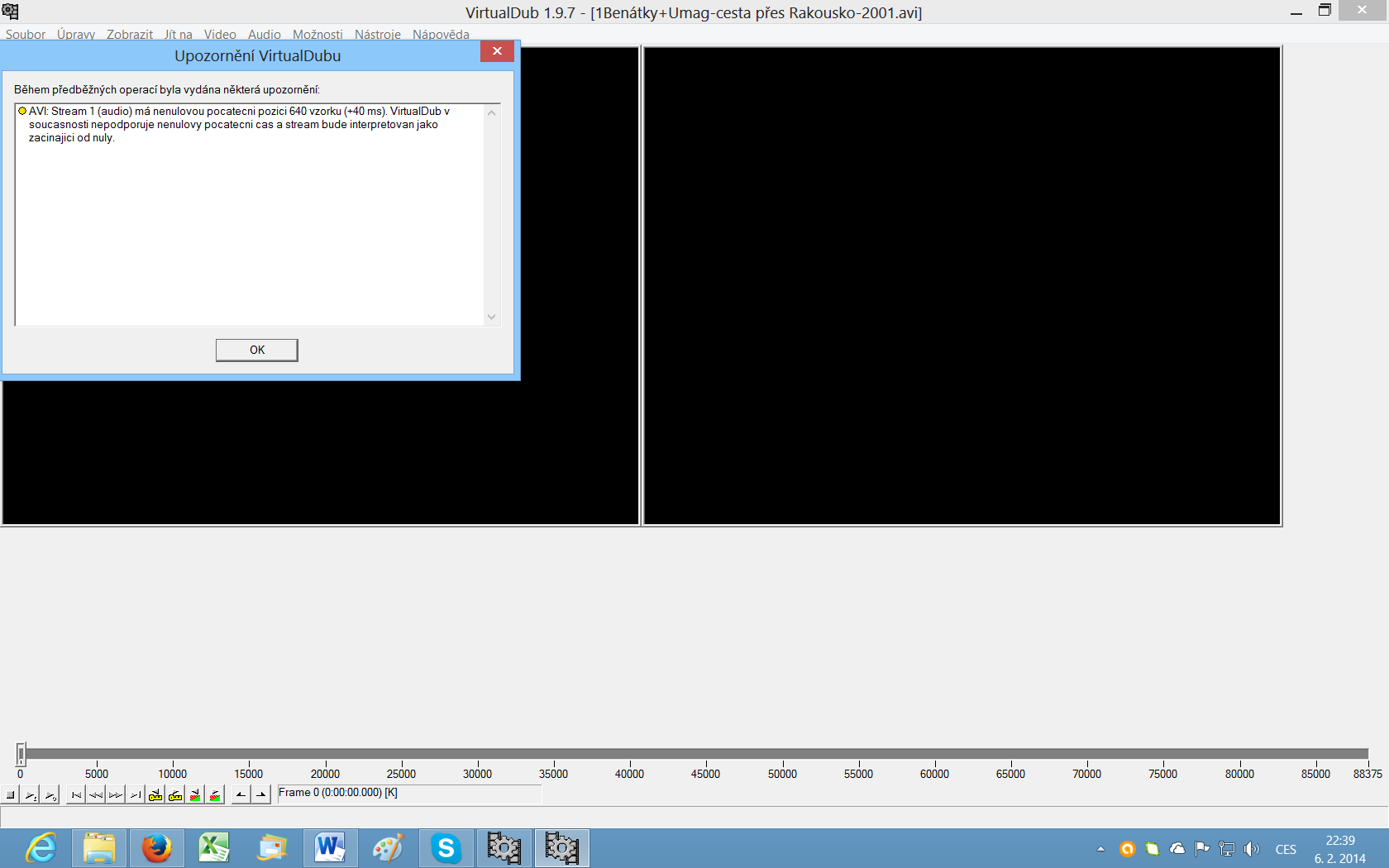Jump to the start of the video
The width and height of the screenshot is (1389, 868).
click(x=76, y=795)
